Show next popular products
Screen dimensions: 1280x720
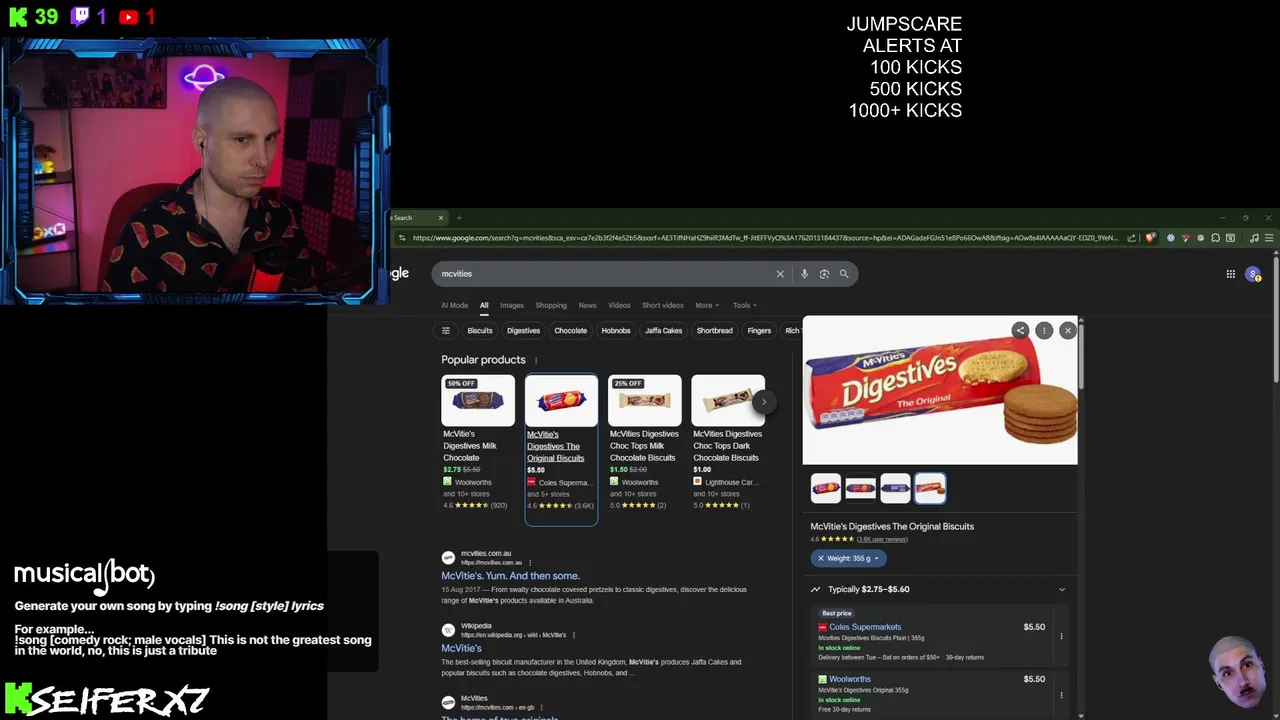click(764, 401)
